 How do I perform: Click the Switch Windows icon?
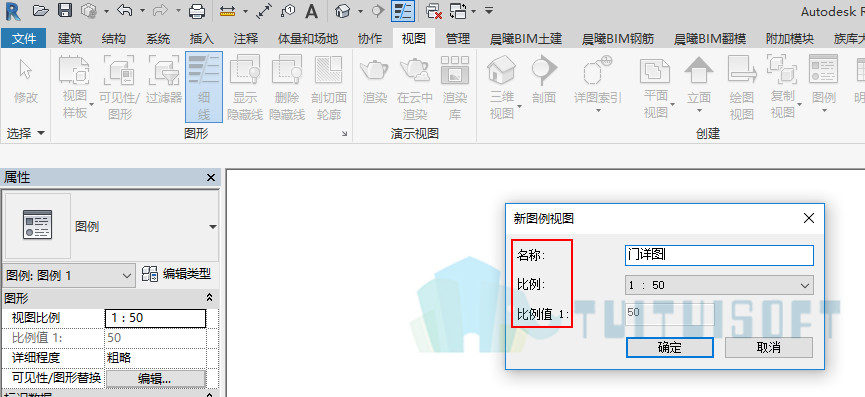(458, 11)
